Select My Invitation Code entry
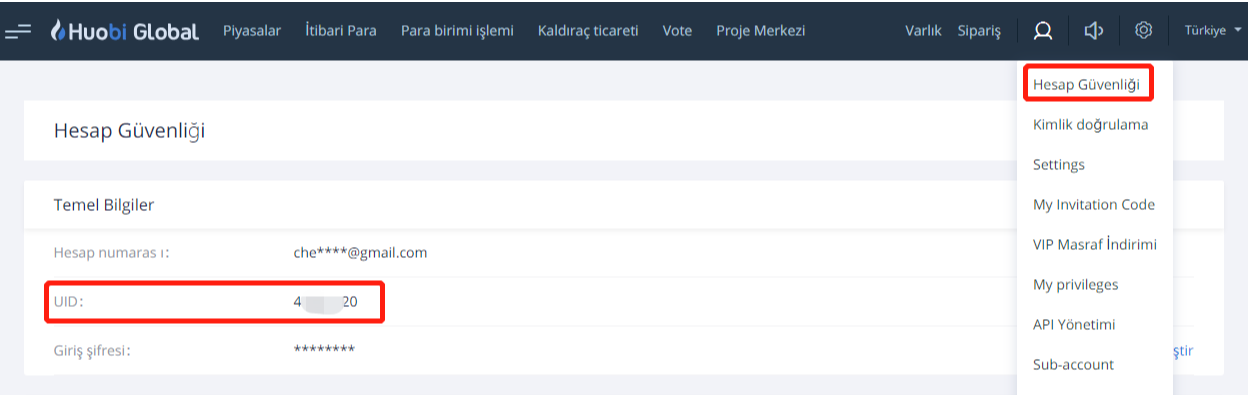1248x395 pixels. coord(1094,204)
